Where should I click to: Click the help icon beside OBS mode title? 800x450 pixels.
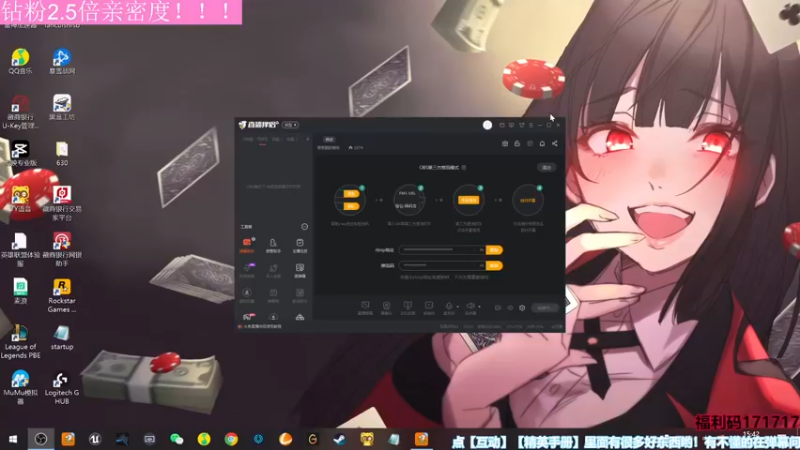(x=464, y=167)
